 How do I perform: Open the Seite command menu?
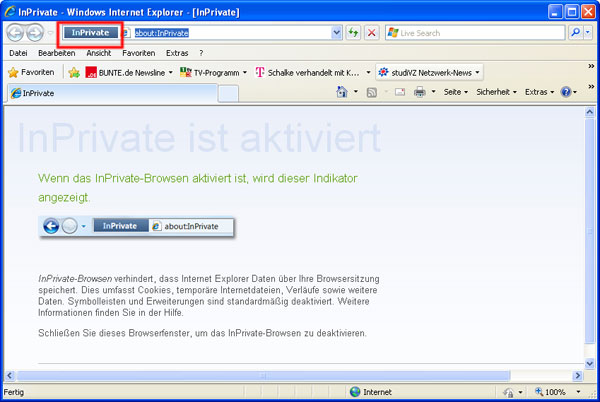[456, 92]
